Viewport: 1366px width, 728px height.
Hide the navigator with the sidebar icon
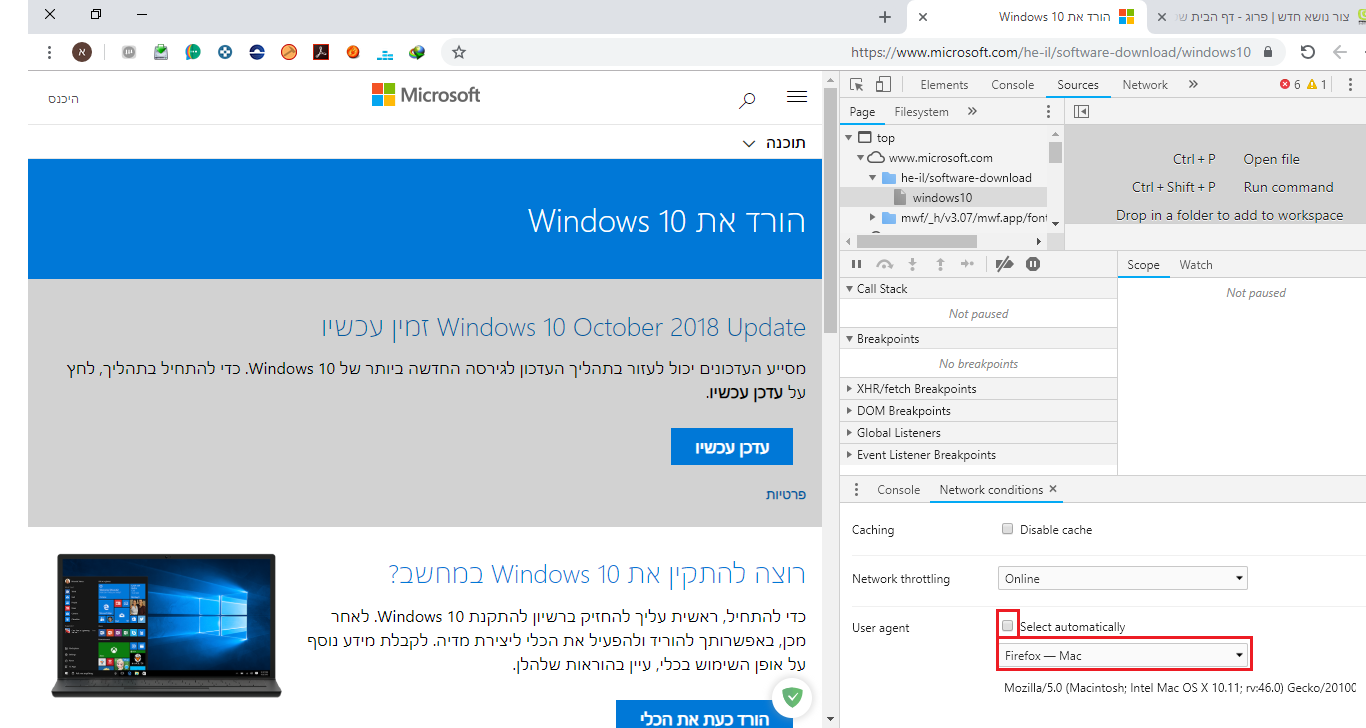click(1081, 112)
